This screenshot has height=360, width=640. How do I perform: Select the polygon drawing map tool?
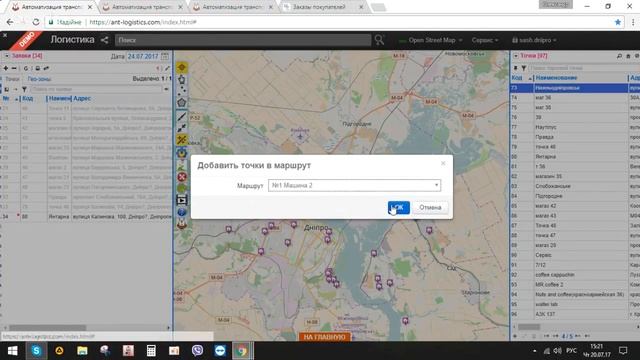coord(182,102)
